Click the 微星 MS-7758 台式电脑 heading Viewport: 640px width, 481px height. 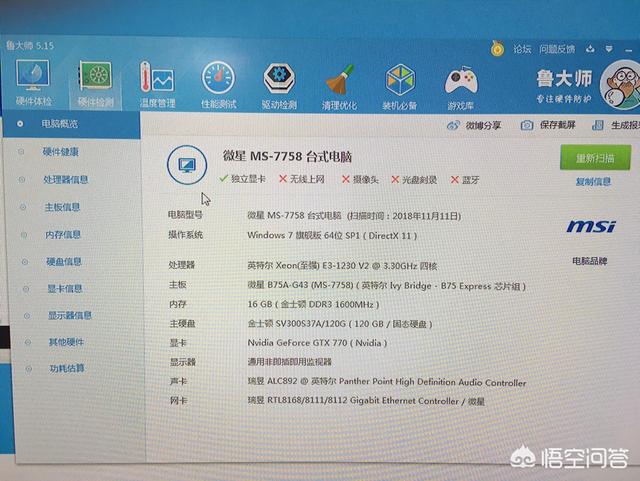tap(287, 156)
